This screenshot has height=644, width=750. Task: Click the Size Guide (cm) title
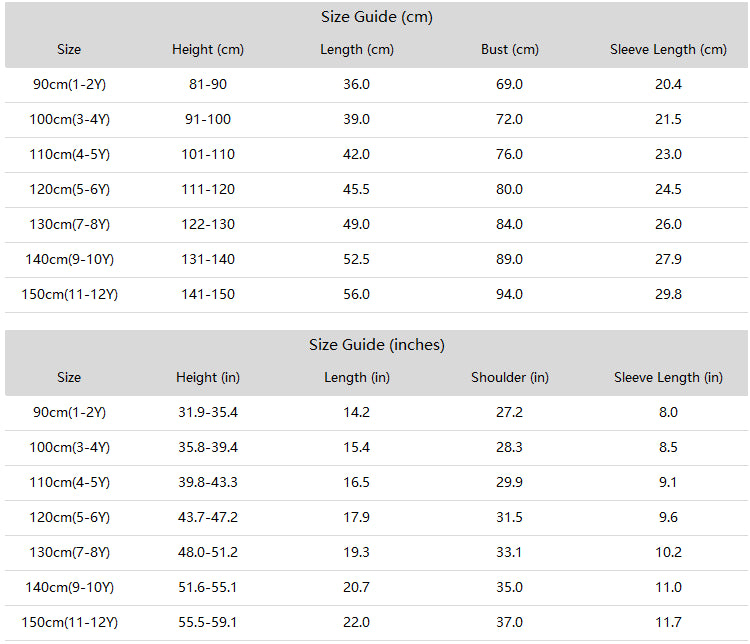376,17
